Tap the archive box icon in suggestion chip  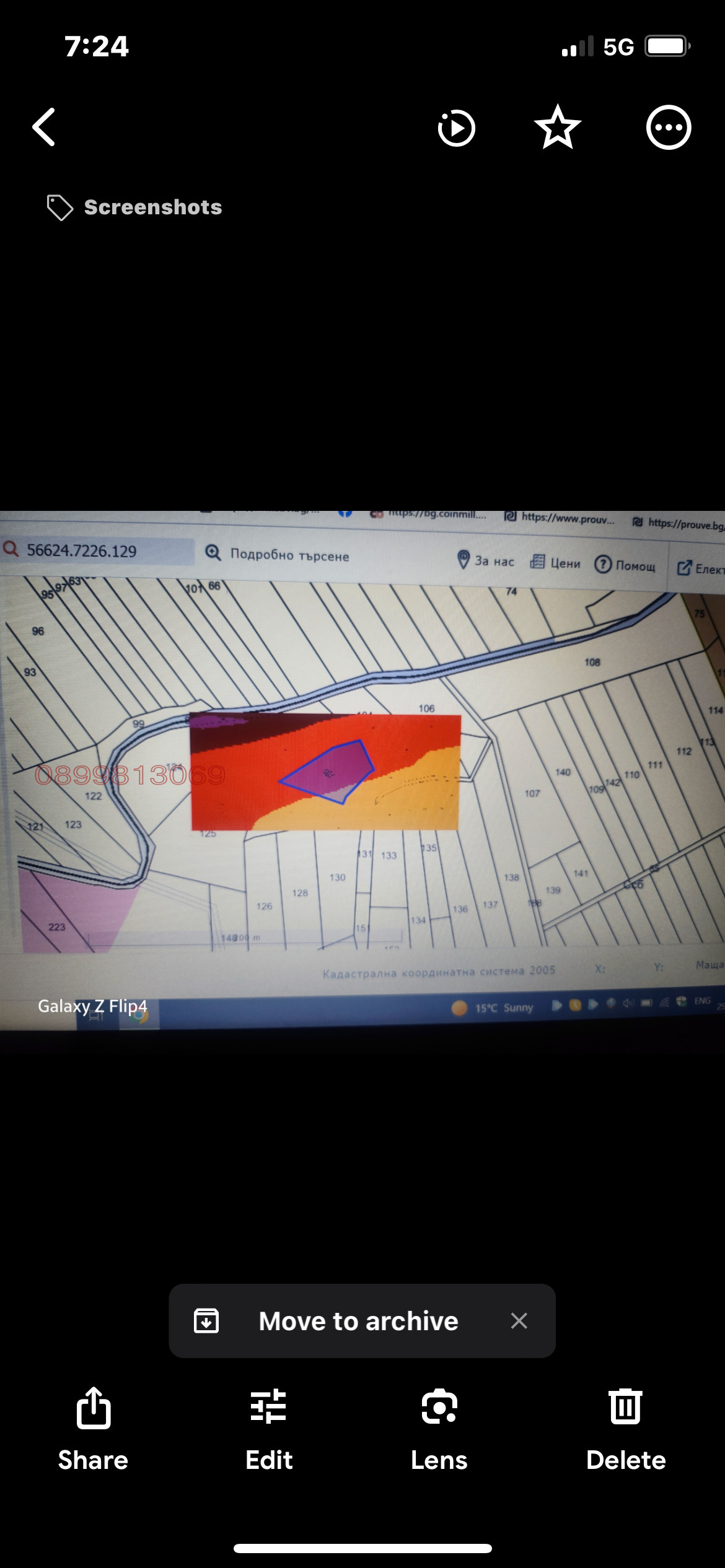tap(206, 1321)
